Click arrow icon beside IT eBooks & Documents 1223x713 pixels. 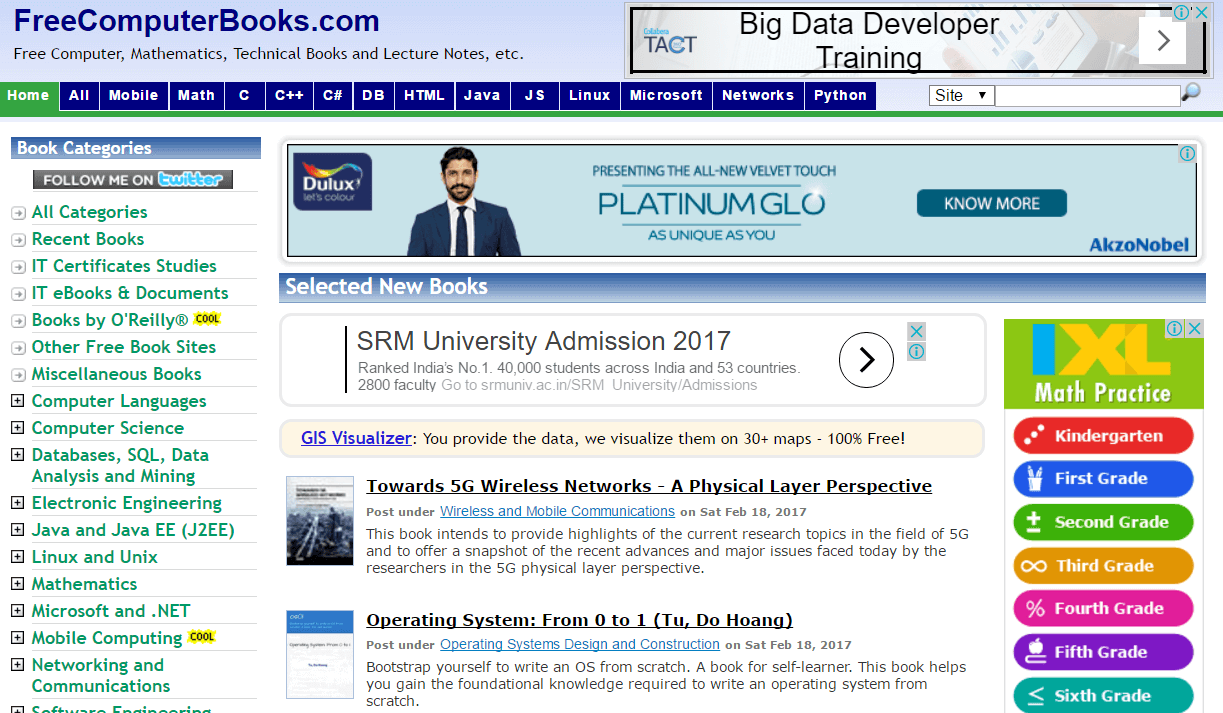pyautogui.click(x=18, y=294)
